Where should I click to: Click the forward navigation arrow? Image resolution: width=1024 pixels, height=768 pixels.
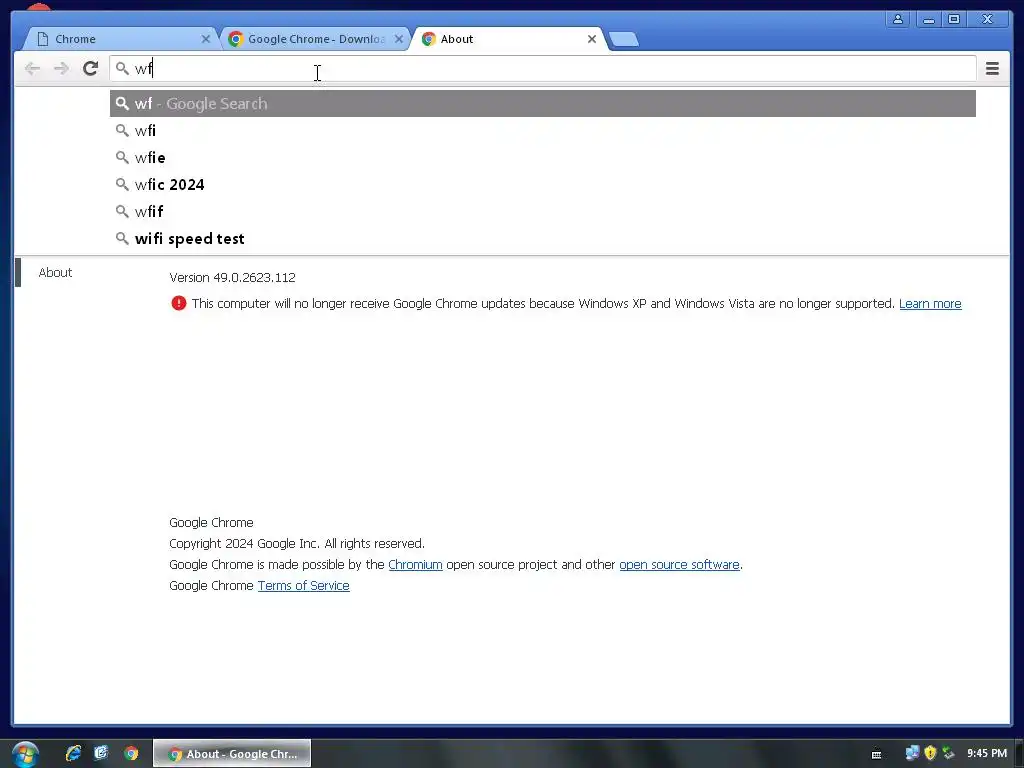click(x=61, y=69)
